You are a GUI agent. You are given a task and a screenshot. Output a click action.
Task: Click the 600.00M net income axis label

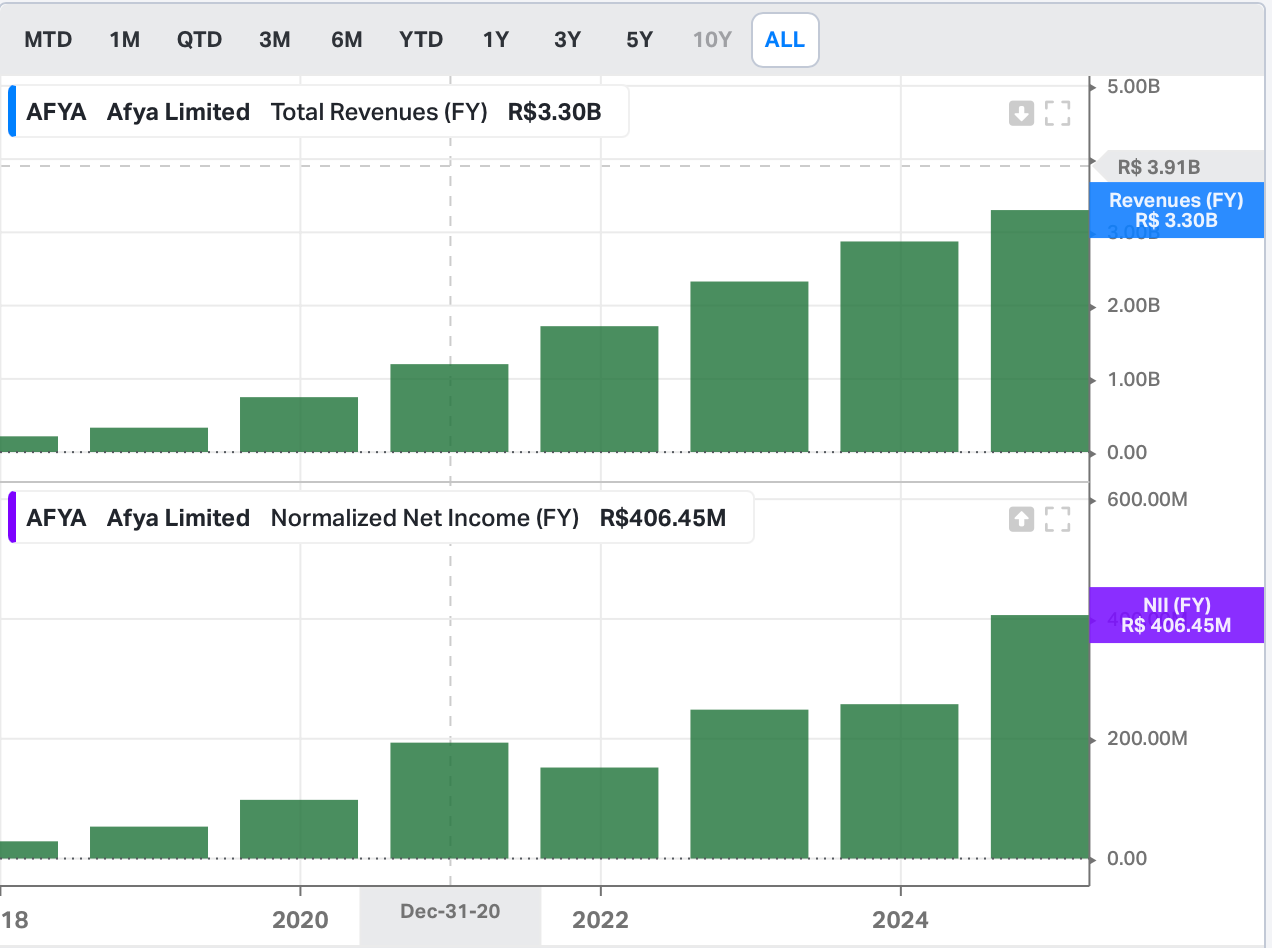tap(1147, 499)
